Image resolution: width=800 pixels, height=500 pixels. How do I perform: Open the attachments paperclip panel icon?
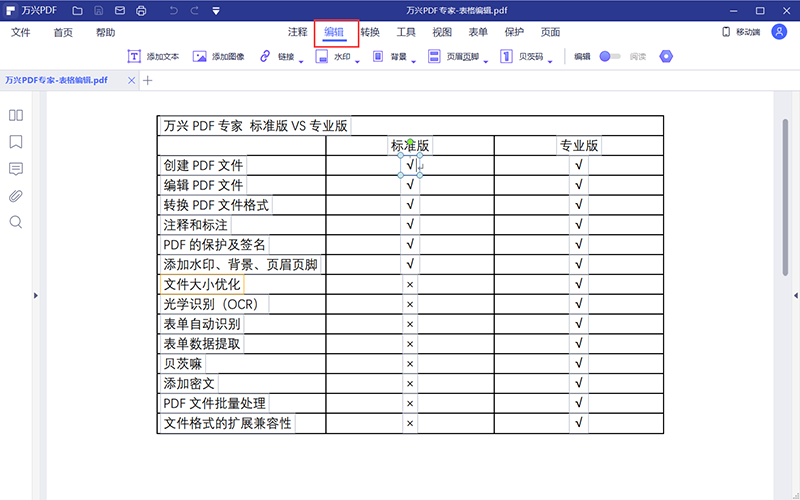(16, 196)
